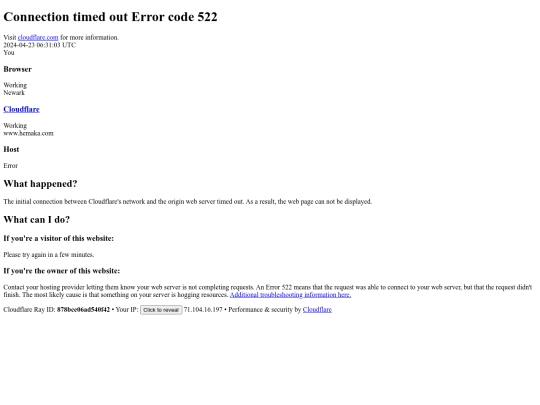Open the cloudflare.com link after 'Visit'
This screenshot has height=405, width=540.
tap(38, 37)
